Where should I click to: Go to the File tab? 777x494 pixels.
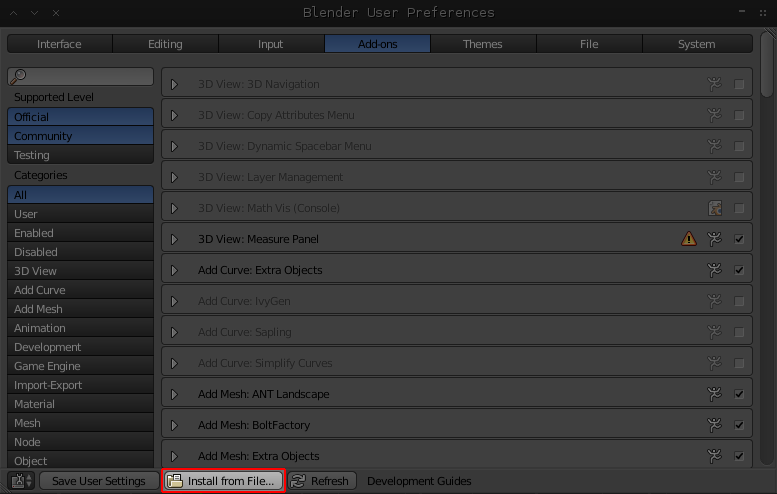(x=589, y=44)
